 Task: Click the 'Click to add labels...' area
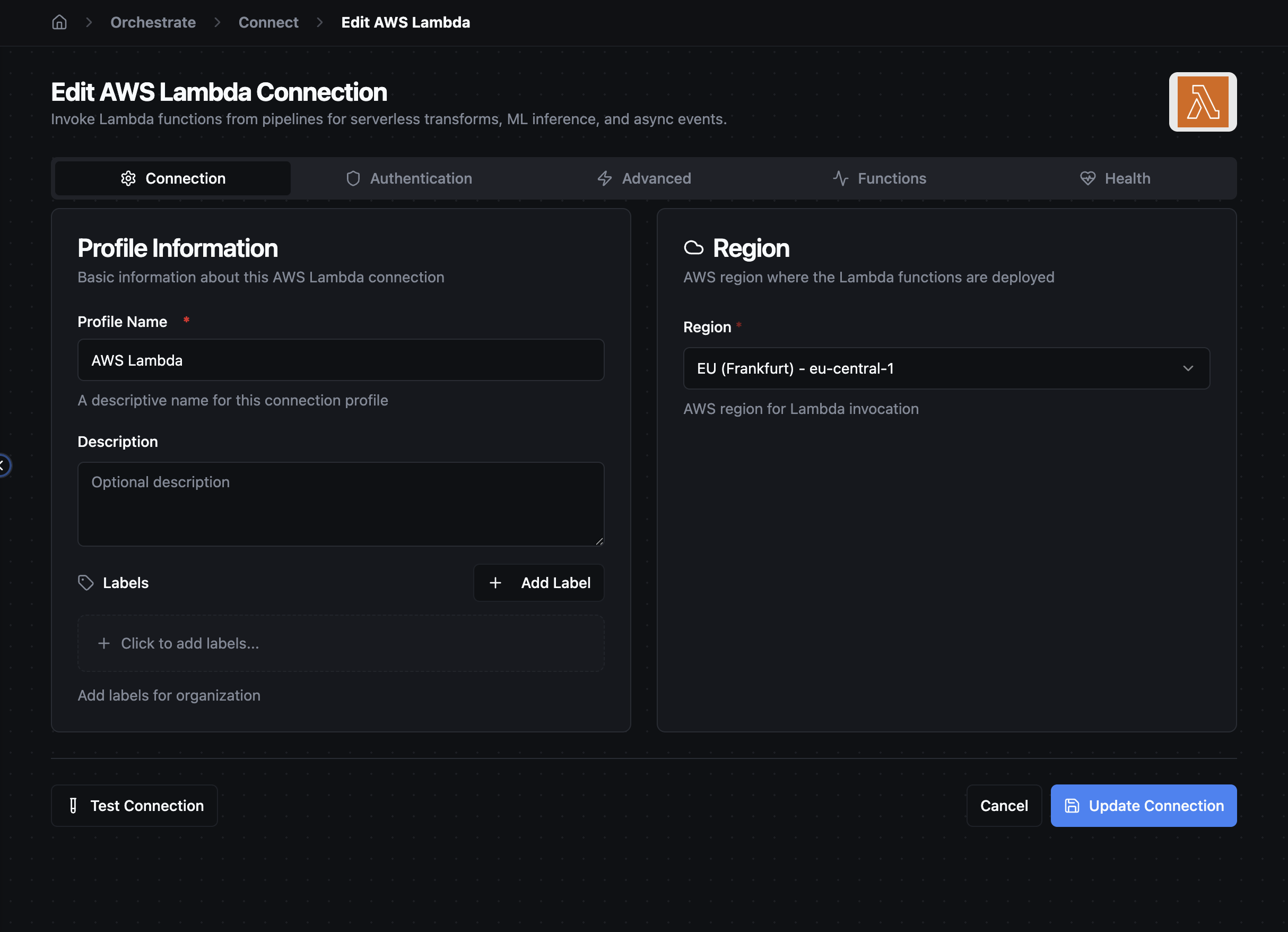pyautogui.click(x=341, y=643)
